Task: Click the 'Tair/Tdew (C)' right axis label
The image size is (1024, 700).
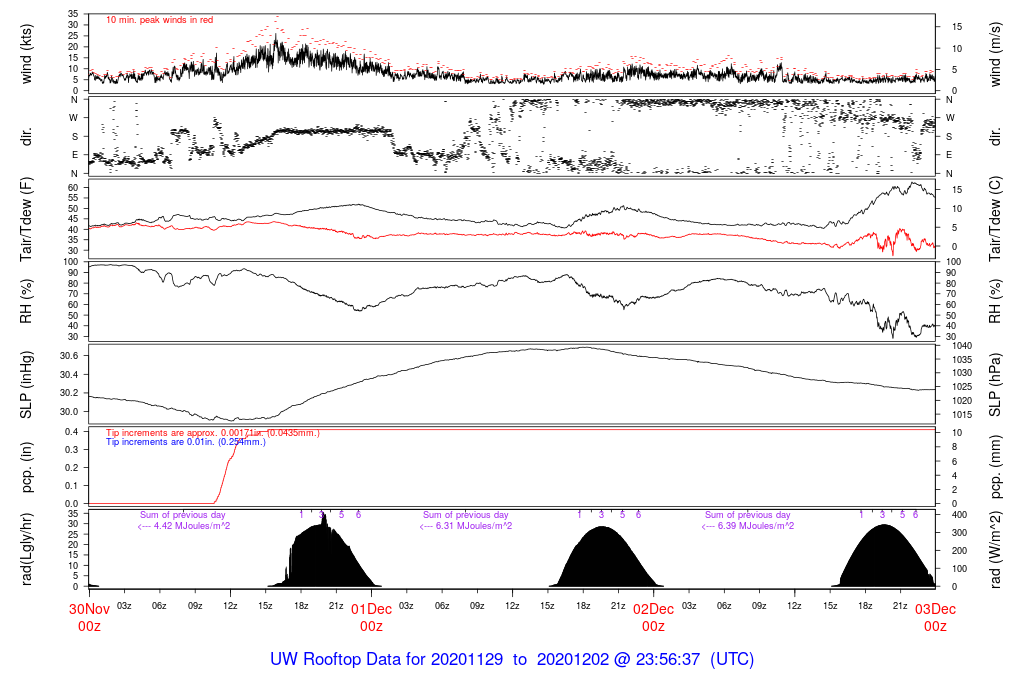Action: click(997, 217)
